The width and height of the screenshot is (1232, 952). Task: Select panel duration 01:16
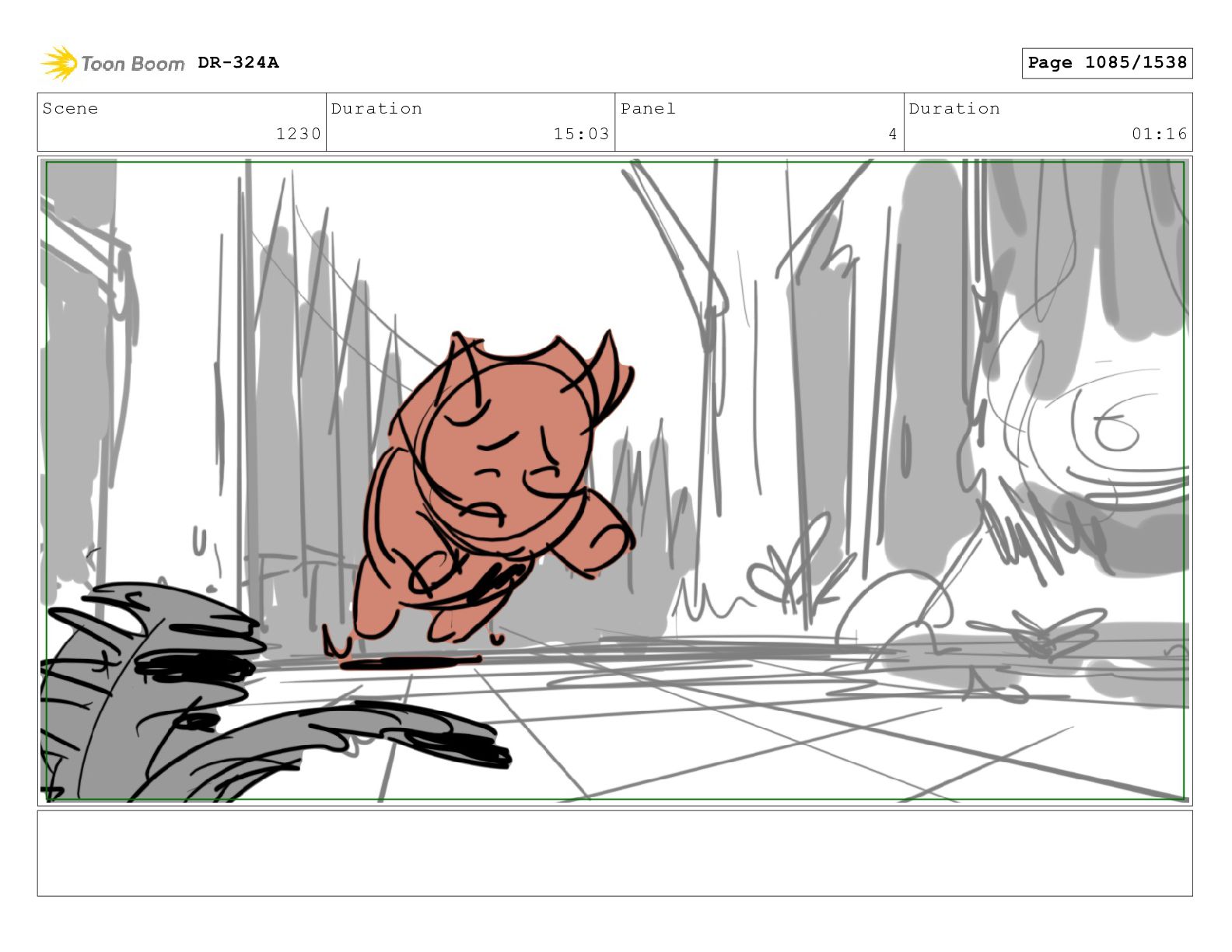pyautogui.click(x=1160, y=134)
